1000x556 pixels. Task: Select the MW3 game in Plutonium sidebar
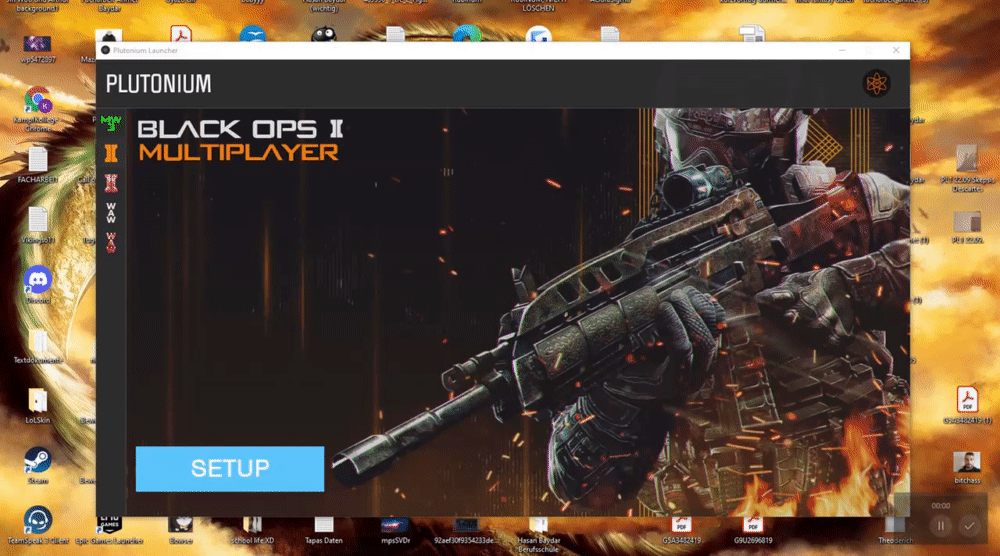click(111, 123)
